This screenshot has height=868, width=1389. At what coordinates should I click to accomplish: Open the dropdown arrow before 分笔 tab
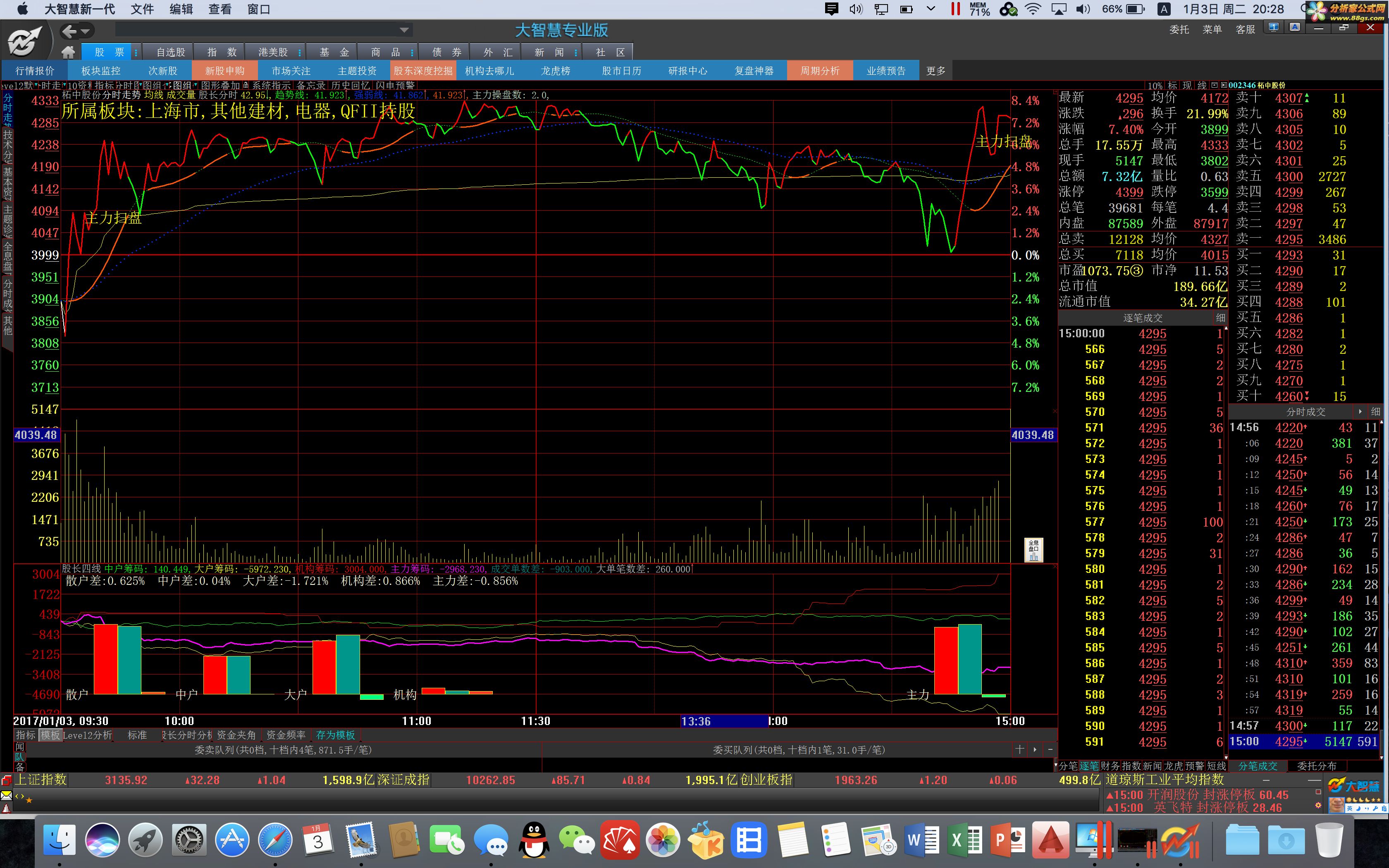pos(1055,765)
